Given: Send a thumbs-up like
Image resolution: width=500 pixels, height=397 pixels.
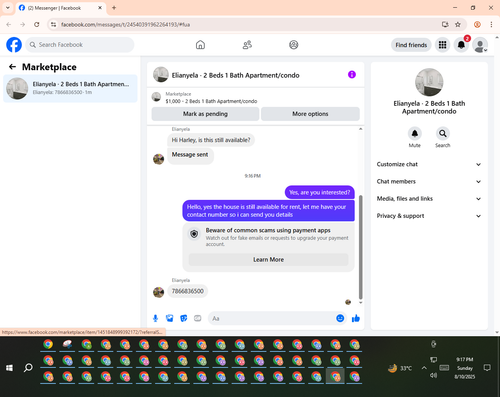Looking at the screenshot, I should 356,318.
